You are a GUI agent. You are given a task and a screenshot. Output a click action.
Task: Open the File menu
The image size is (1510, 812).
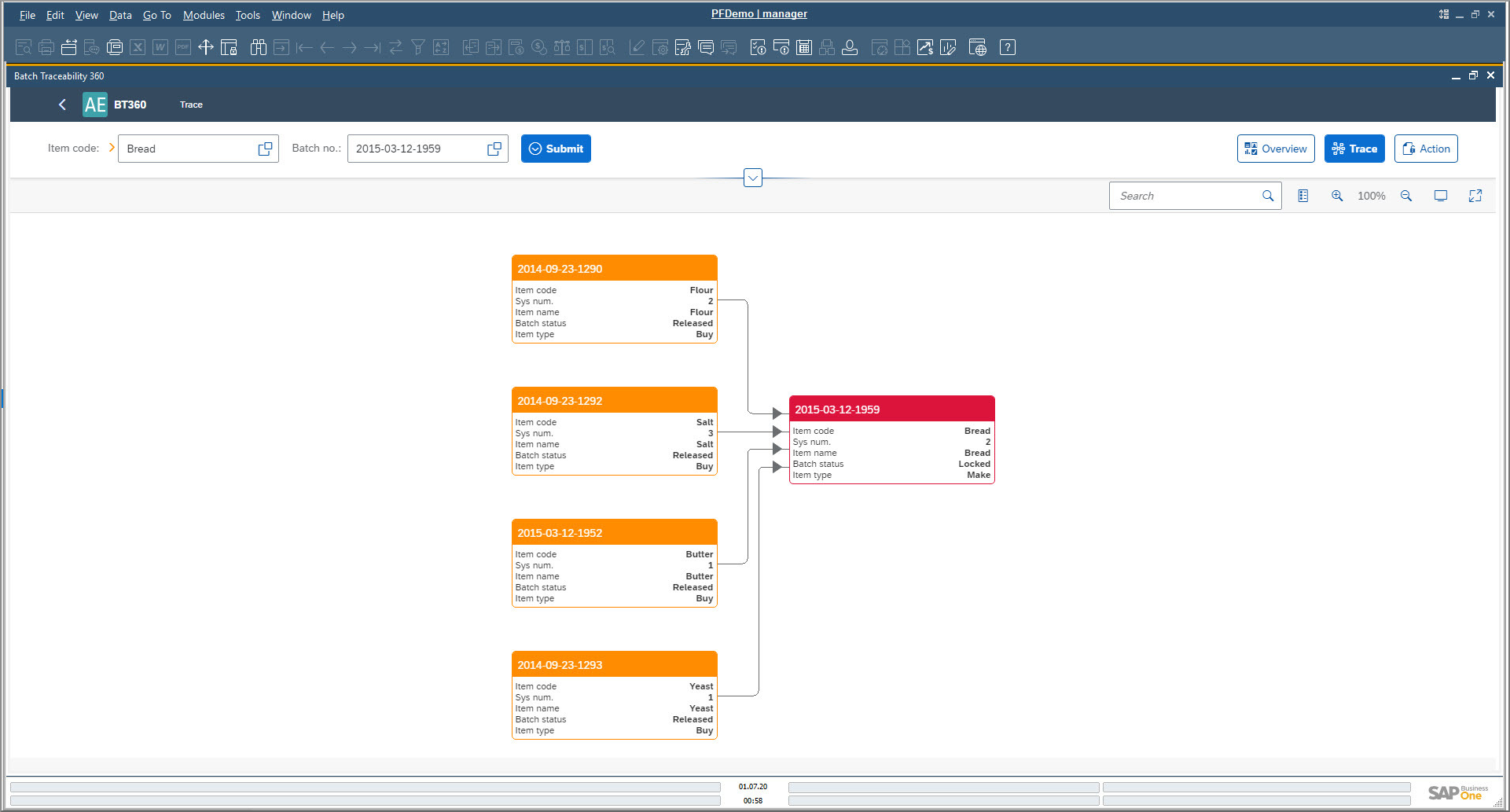[28, 15]
